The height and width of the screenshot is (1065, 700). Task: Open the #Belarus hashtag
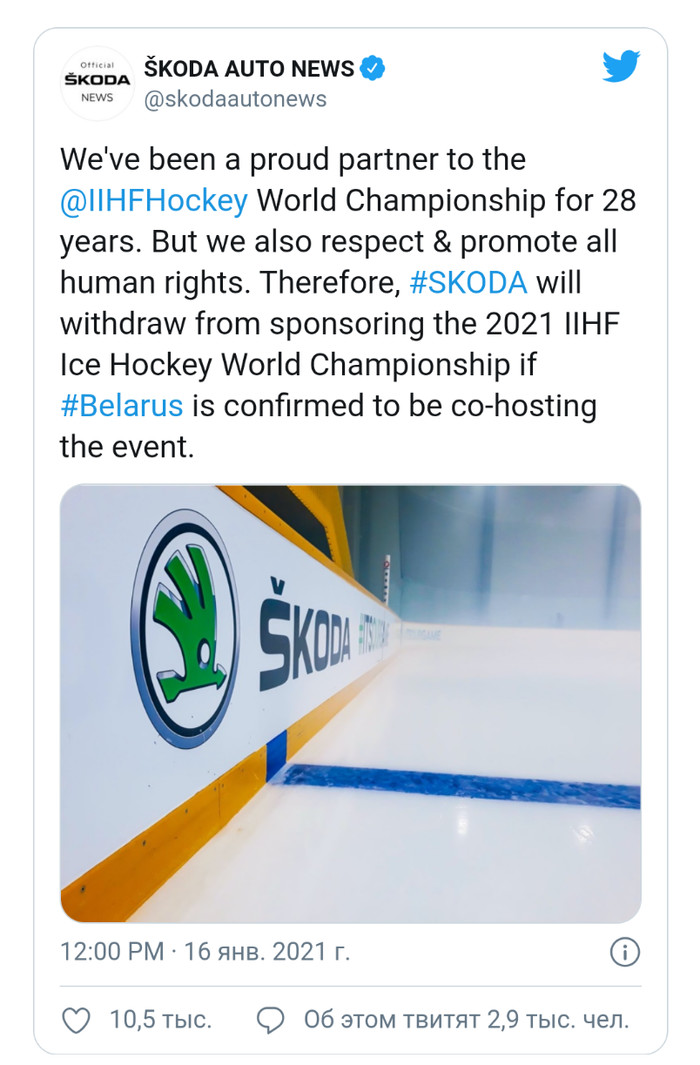coord(121,406)
